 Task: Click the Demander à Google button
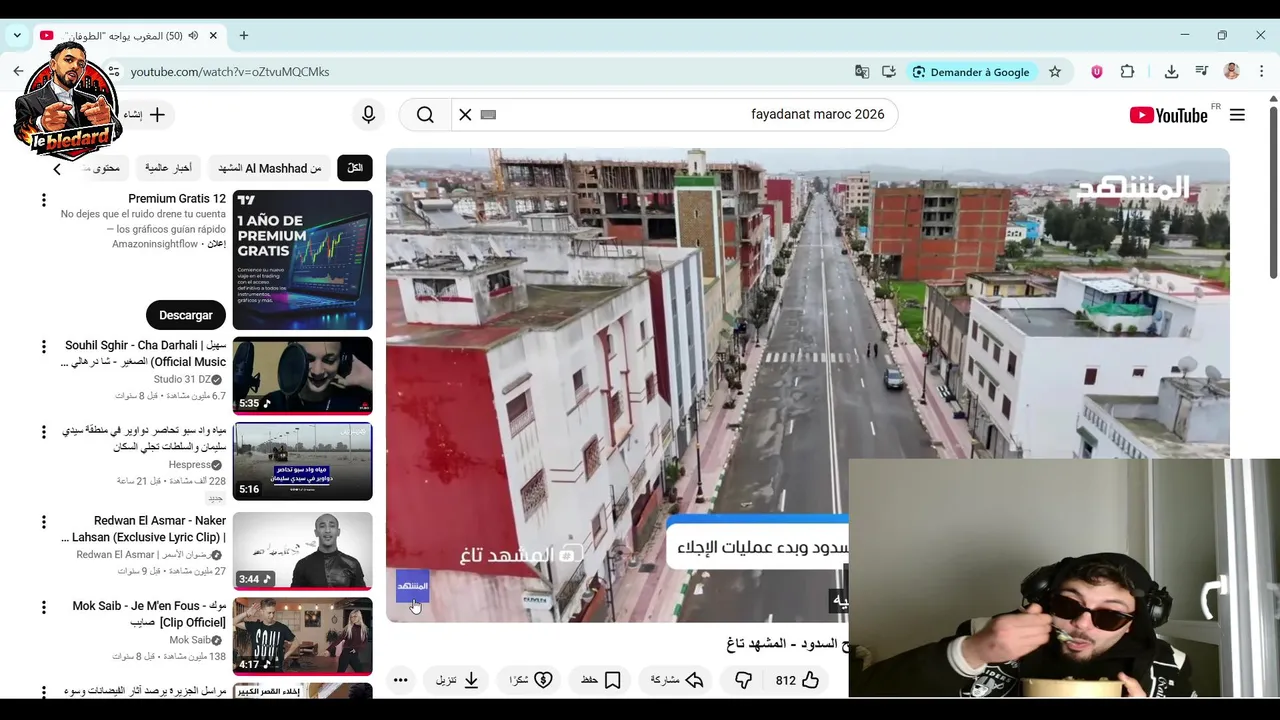(x=972, y=72)
